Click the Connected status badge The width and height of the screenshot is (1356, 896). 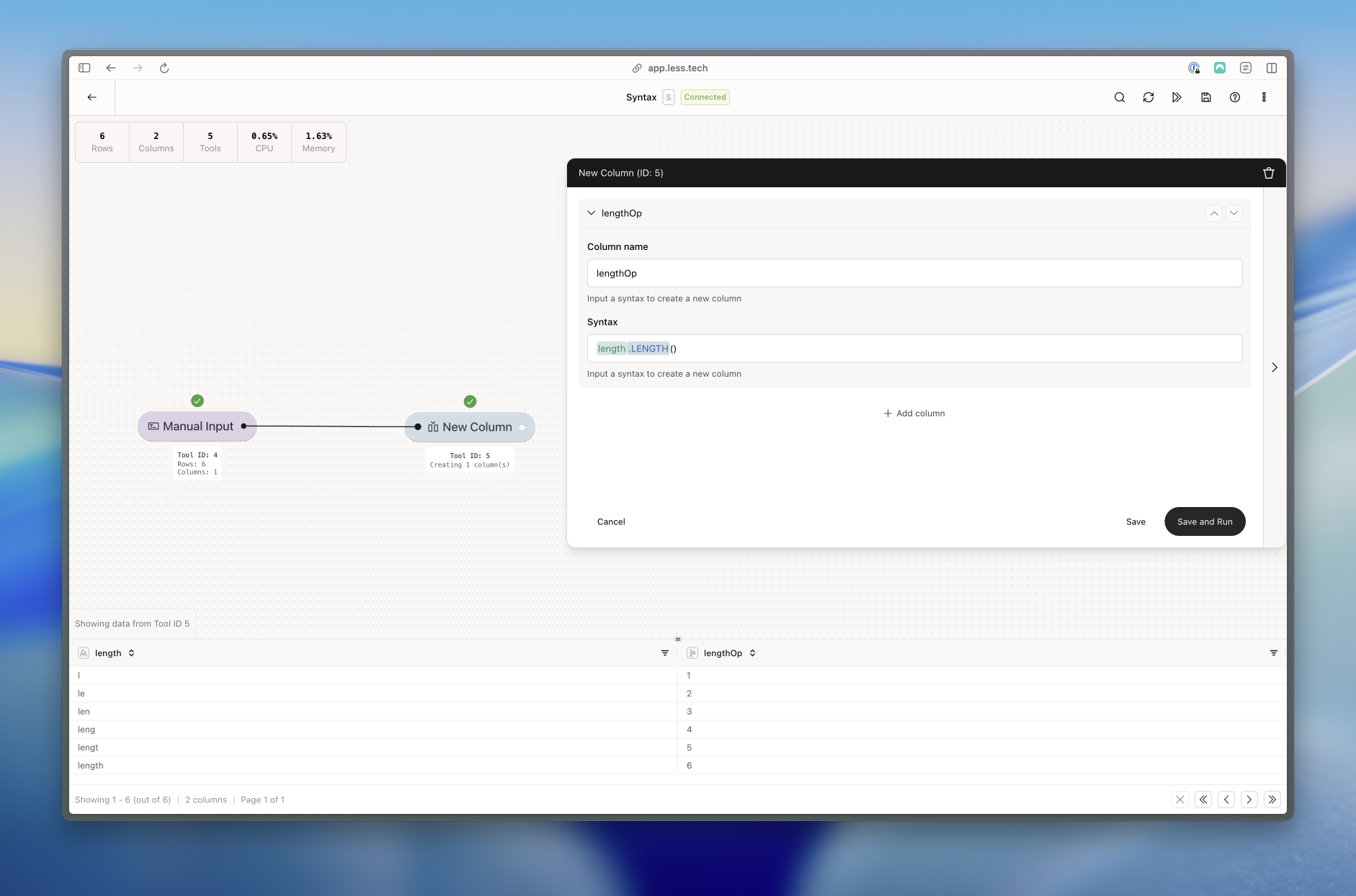(705, 97)
